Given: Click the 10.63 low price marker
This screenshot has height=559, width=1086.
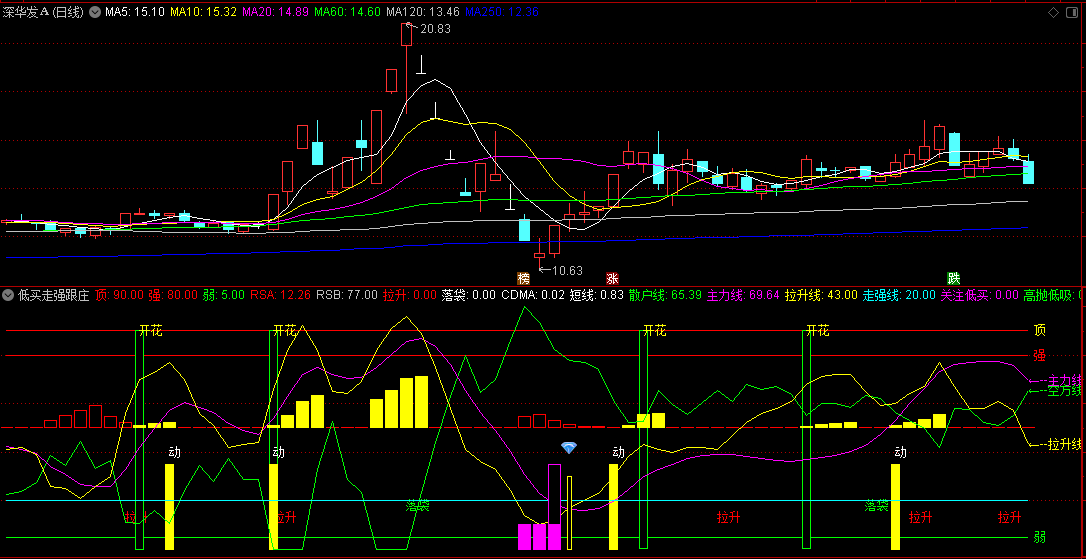Looking at the screenshot, I should click(x=565, y=270).
